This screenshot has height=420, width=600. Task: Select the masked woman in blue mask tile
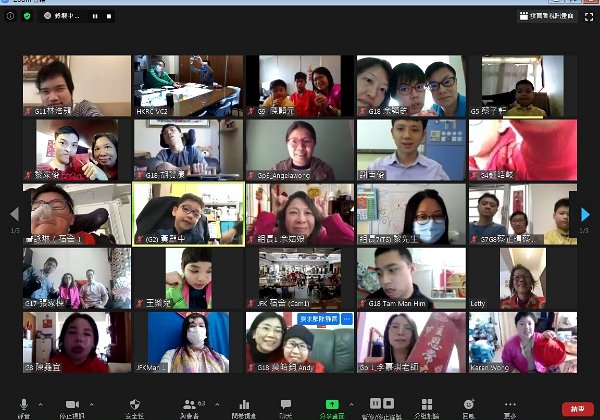pyautogui.click(x=411, y=214)
